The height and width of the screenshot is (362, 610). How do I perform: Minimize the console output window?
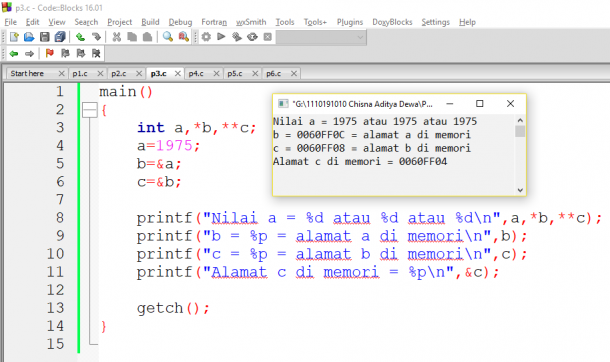450,104
